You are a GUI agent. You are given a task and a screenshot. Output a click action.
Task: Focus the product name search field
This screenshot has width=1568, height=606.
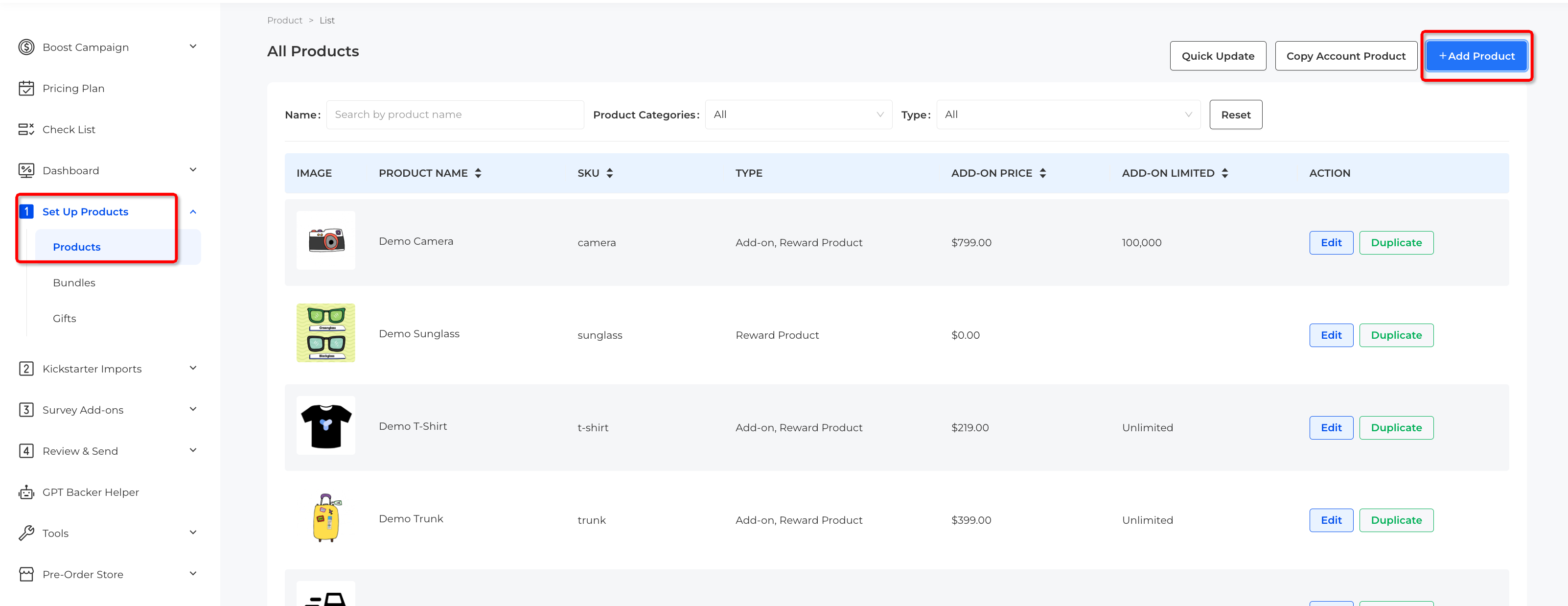pos(455,115)
